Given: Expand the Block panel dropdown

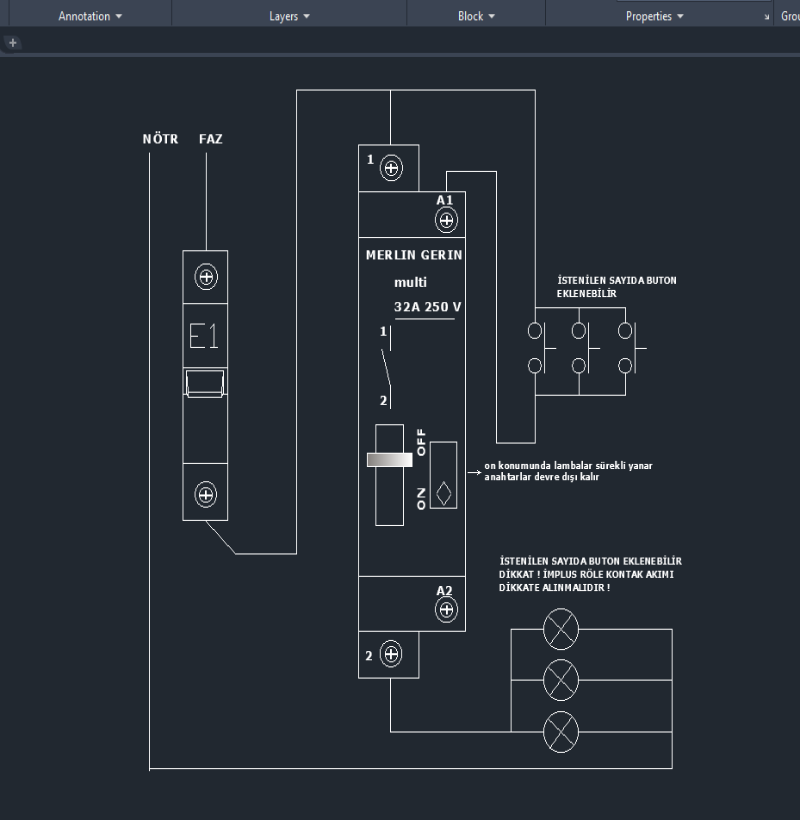Looking at the screenshot, I should pos(476,16).
